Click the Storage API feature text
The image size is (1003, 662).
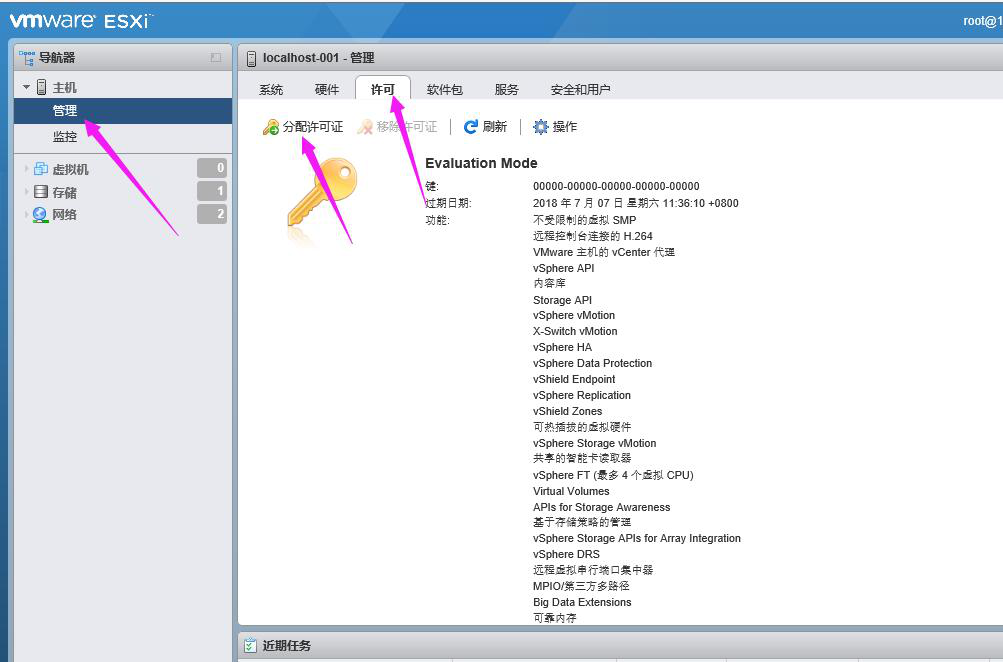tap(562, 300)
